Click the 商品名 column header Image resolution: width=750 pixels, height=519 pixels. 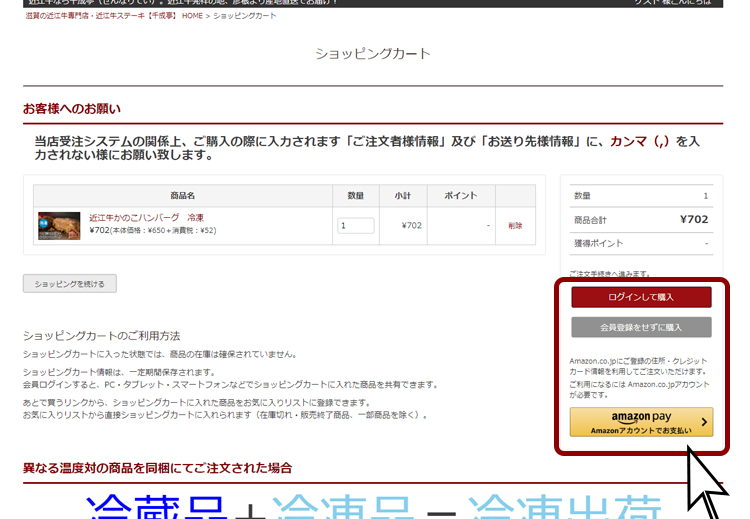coord(183,196)
